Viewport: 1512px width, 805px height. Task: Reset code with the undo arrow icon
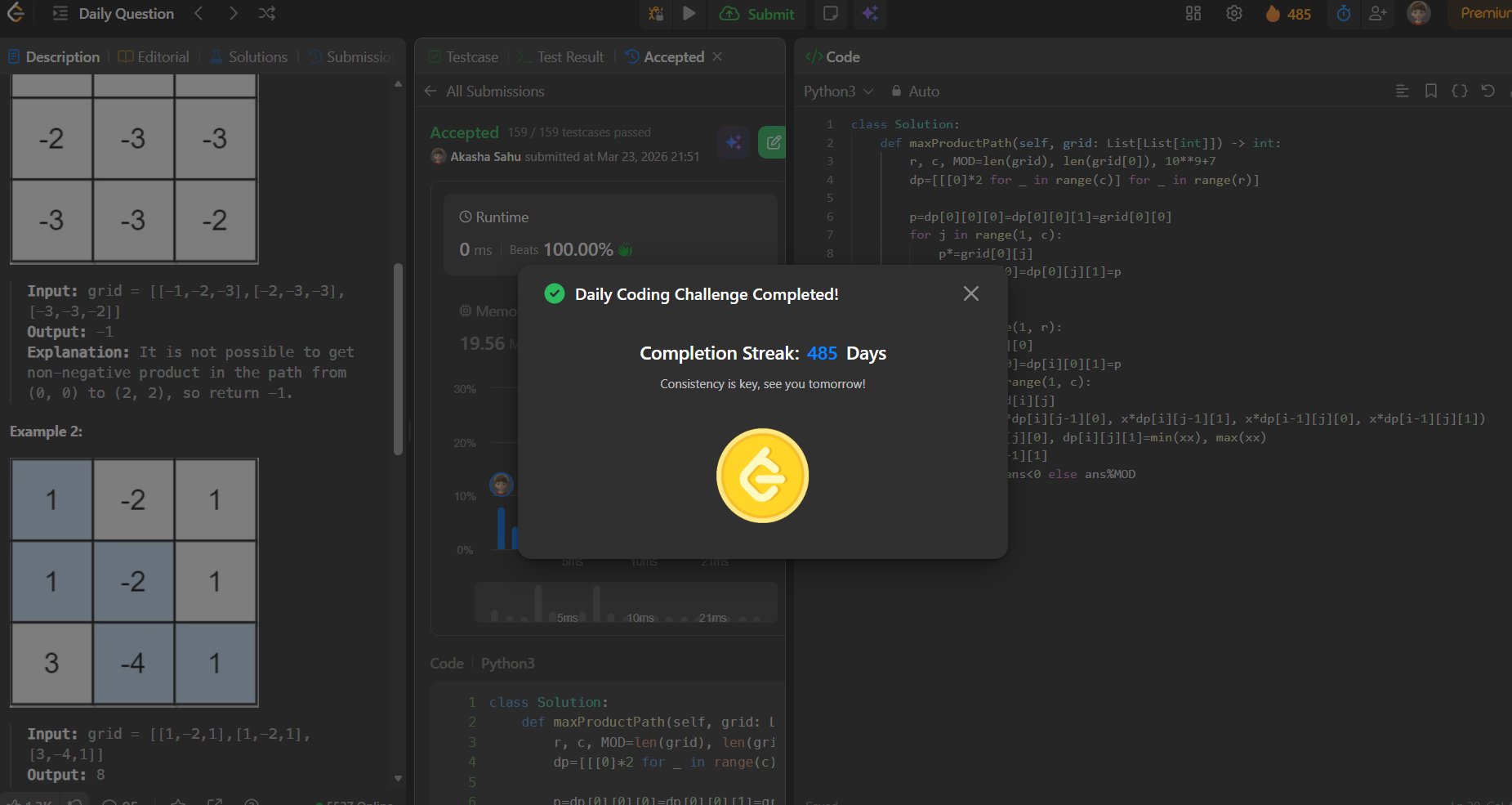1488,92
